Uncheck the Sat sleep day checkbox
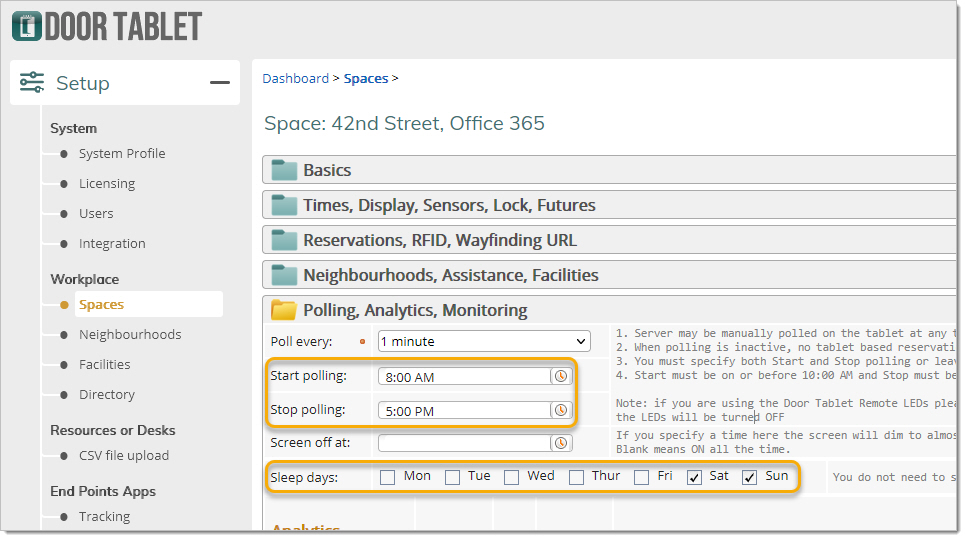The width and height of the screenshot is (965, 539). (695, 477)
